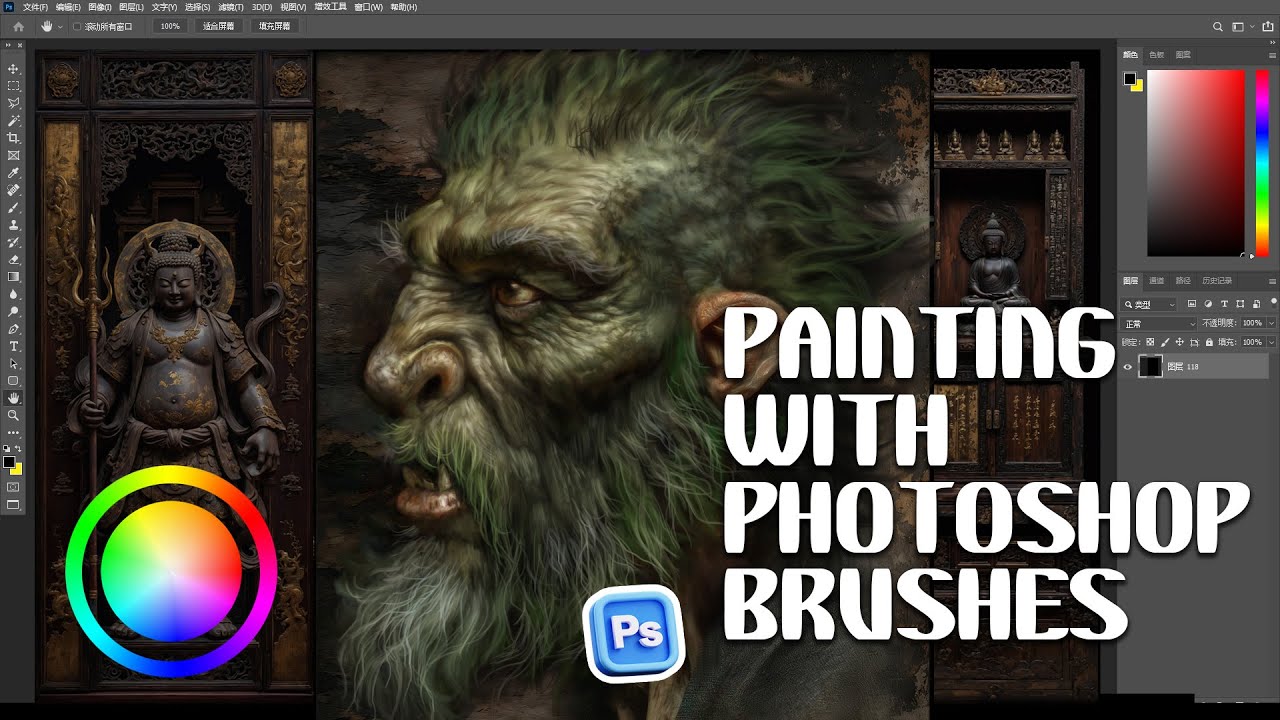Select the Path Selection tool
This screenshot has height=720, width=1280.
point(13,364)
